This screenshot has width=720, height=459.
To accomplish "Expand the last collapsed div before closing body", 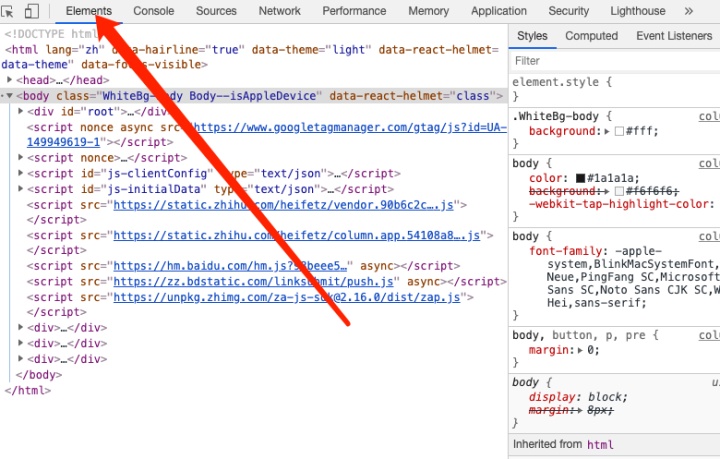I will [20, 358].
